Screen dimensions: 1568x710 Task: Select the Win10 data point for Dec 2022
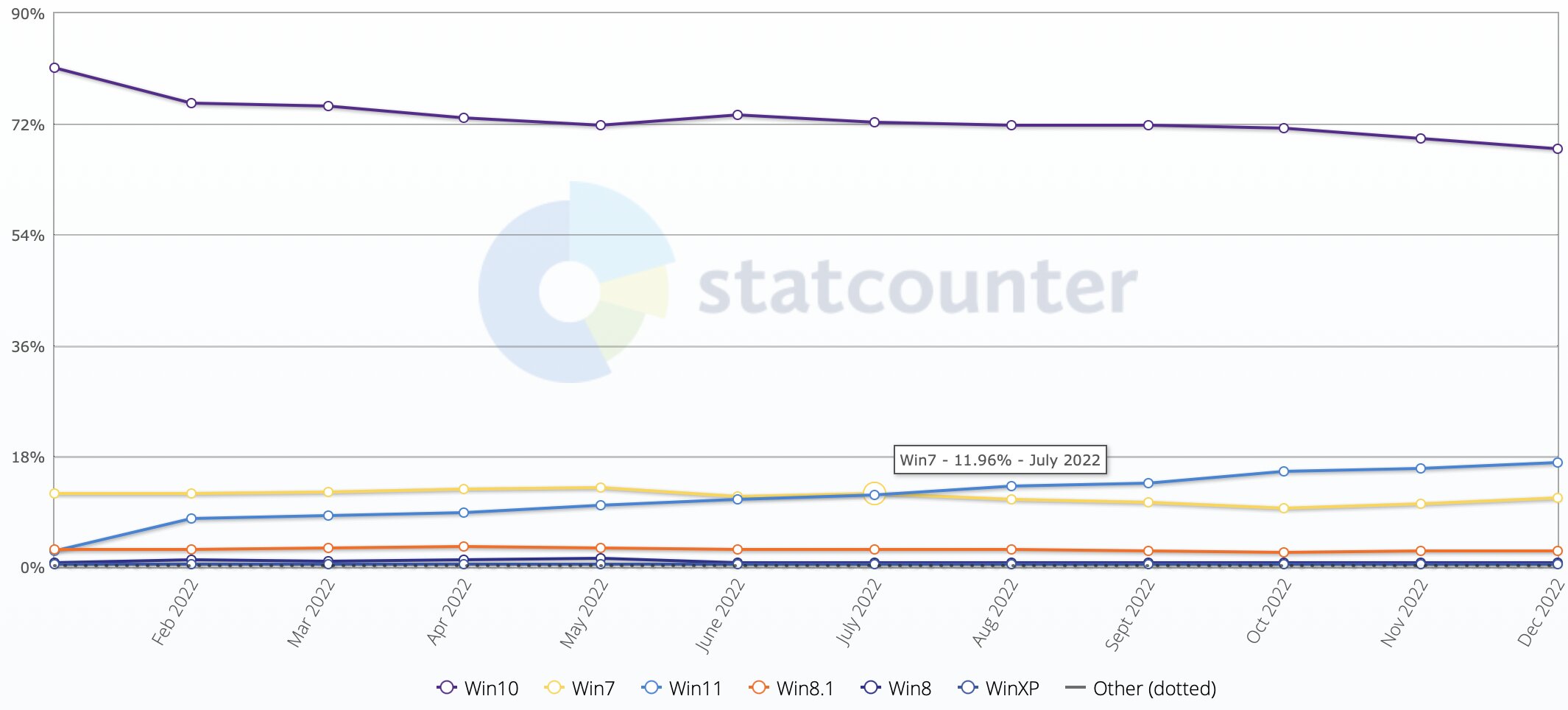(x=1558, y=149)
